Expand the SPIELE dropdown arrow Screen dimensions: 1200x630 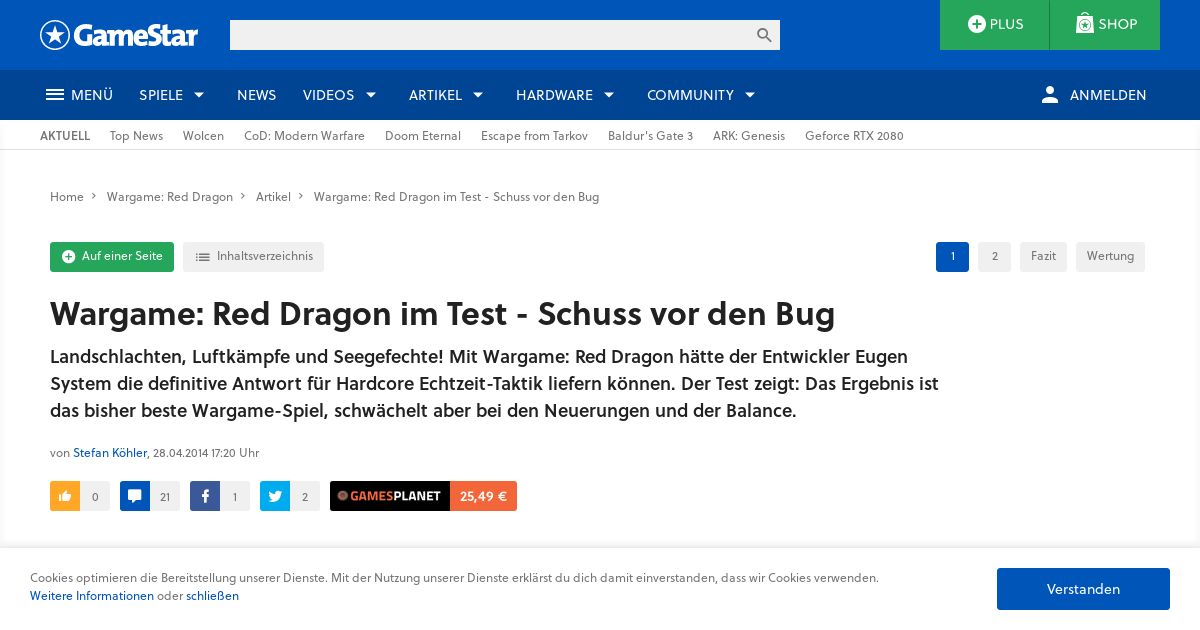(199, 95)
